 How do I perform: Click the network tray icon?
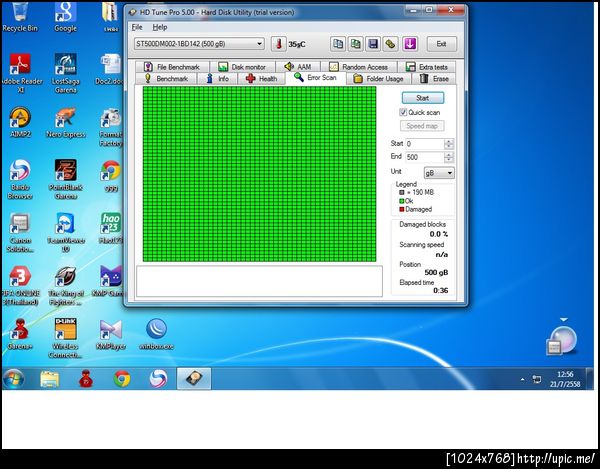pyautogui.click(x=537, y=379)
